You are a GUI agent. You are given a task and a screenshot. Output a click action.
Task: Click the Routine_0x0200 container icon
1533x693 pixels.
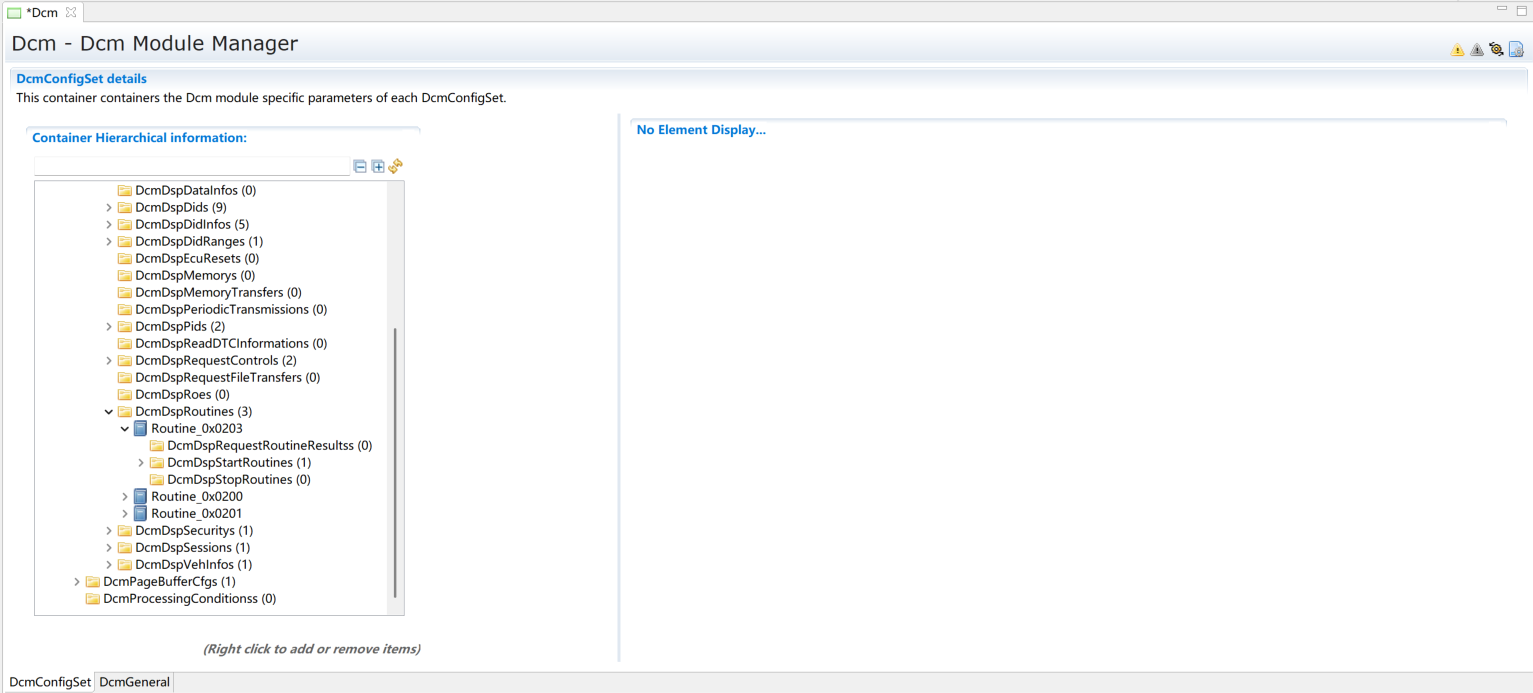[x=140, y=497]
